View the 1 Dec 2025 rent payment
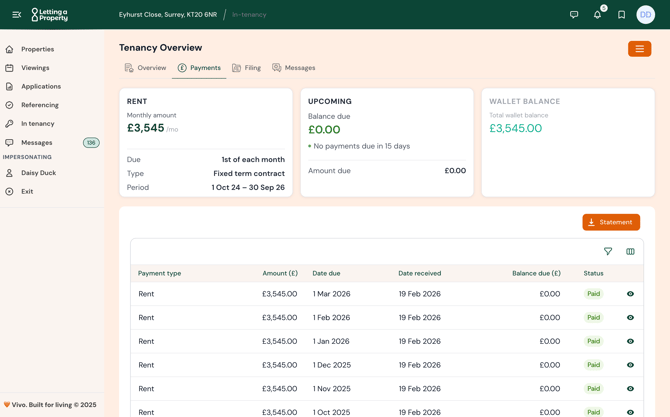Viewport: 670px width, 417px height. (630, 365)
